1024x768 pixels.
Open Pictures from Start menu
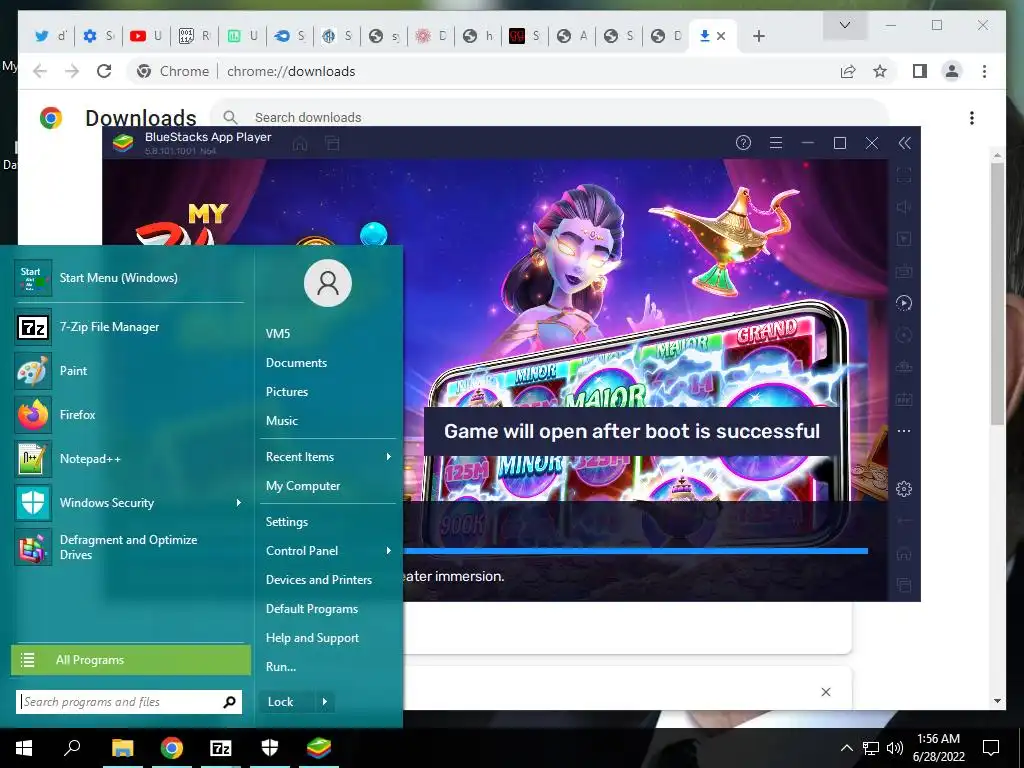[x=287, y=392]
